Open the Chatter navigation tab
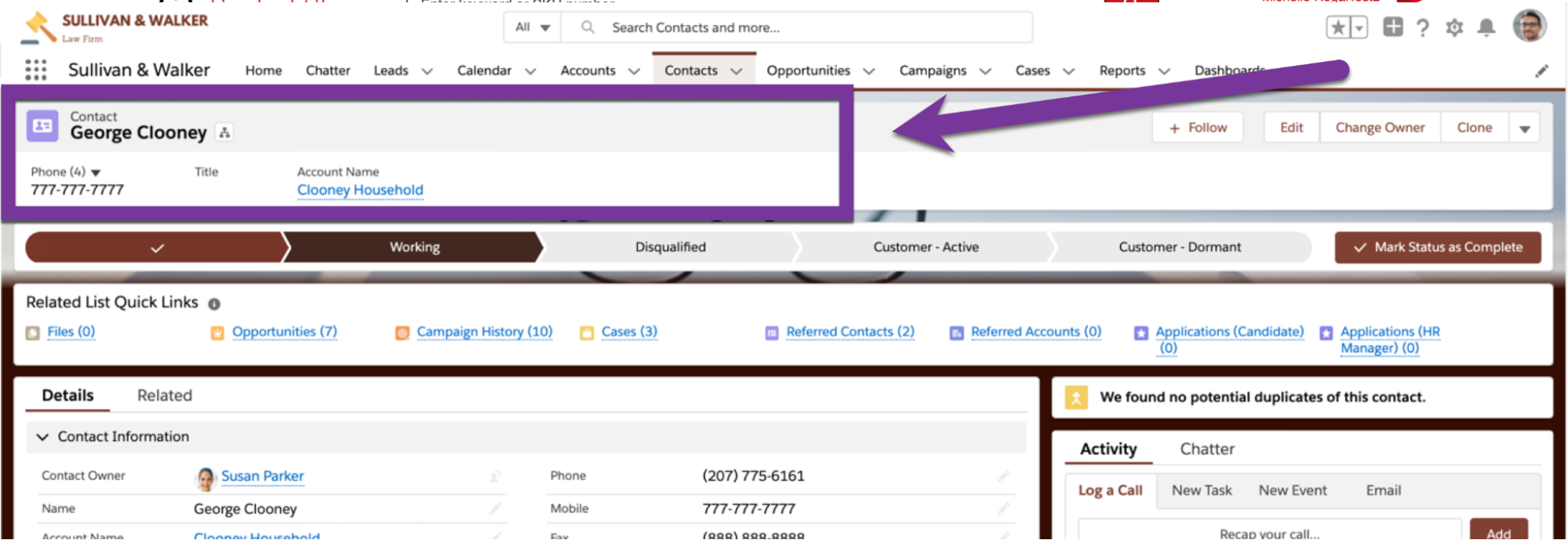The image size is (1568, 540). [x=328, y=71]
